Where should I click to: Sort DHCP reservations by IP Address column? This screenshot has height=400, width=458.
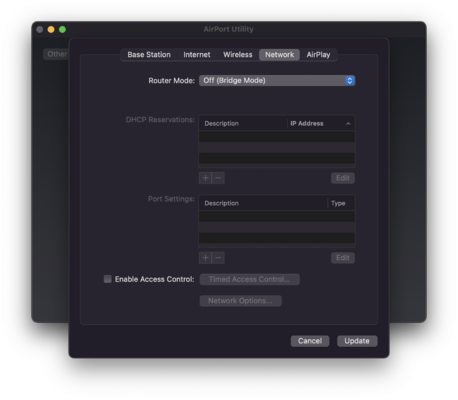(x=320, y=123)
